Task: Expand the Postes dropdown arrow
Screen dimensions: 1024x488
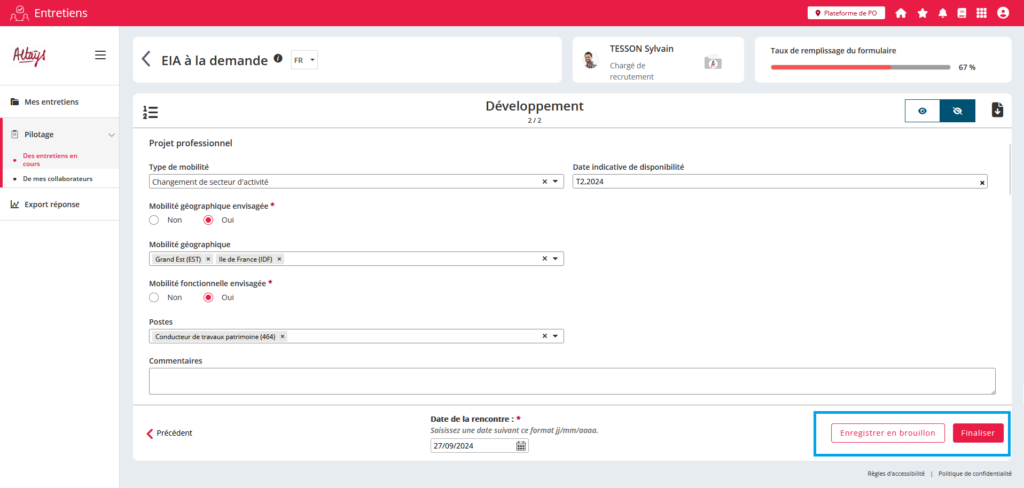Action: point(555,337)
